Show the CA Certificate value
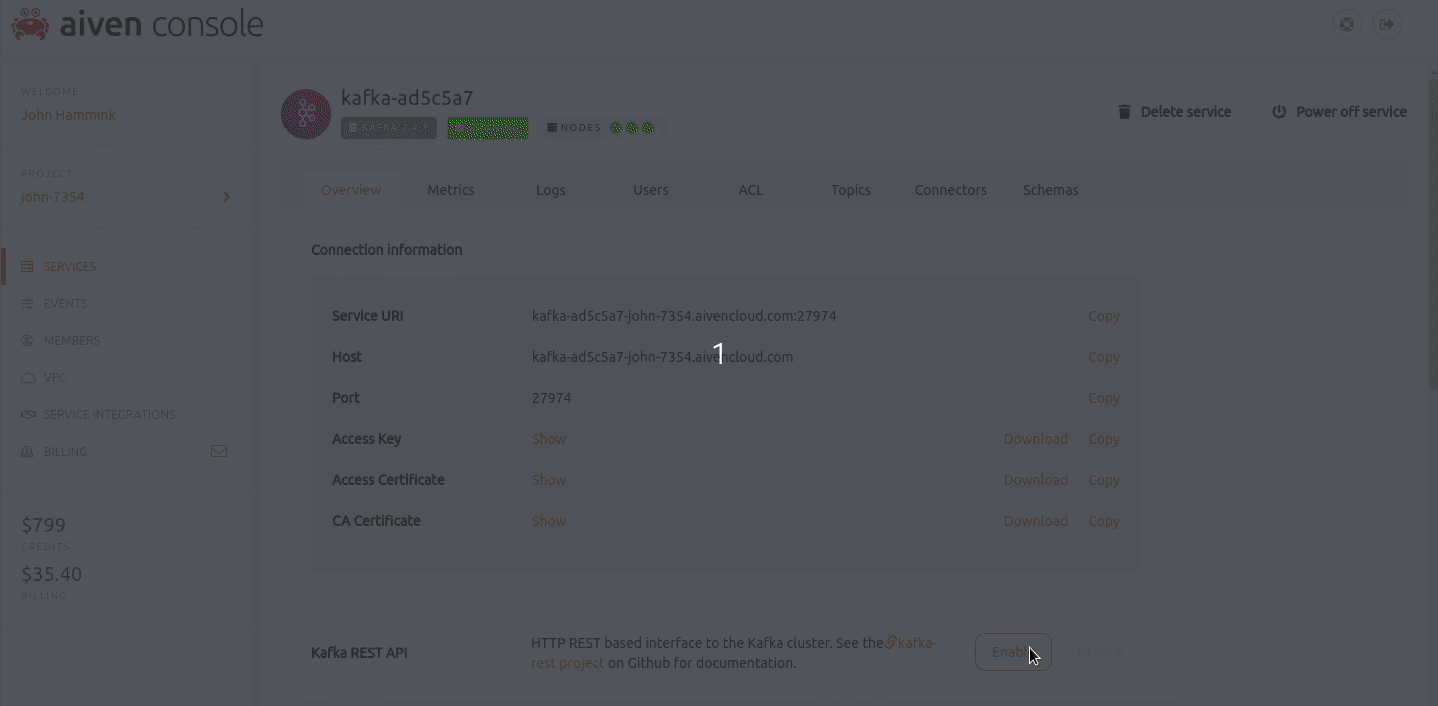1438x706 pixels. click(x=548, y=520)
